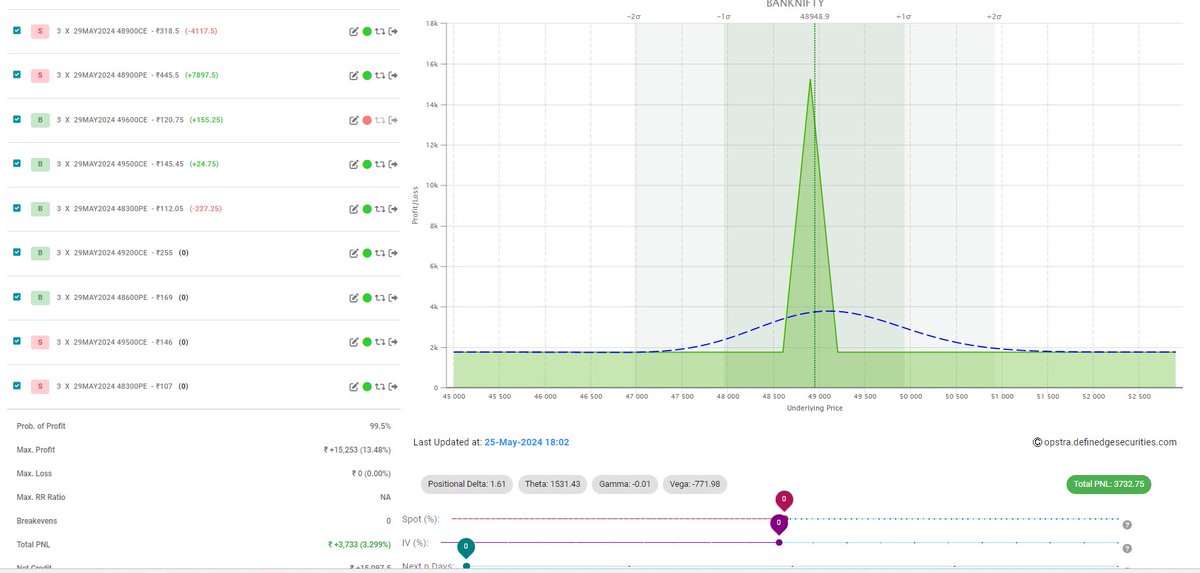
Task: Toggle the S badge on 48900PE row
Action: pos(40,76)
